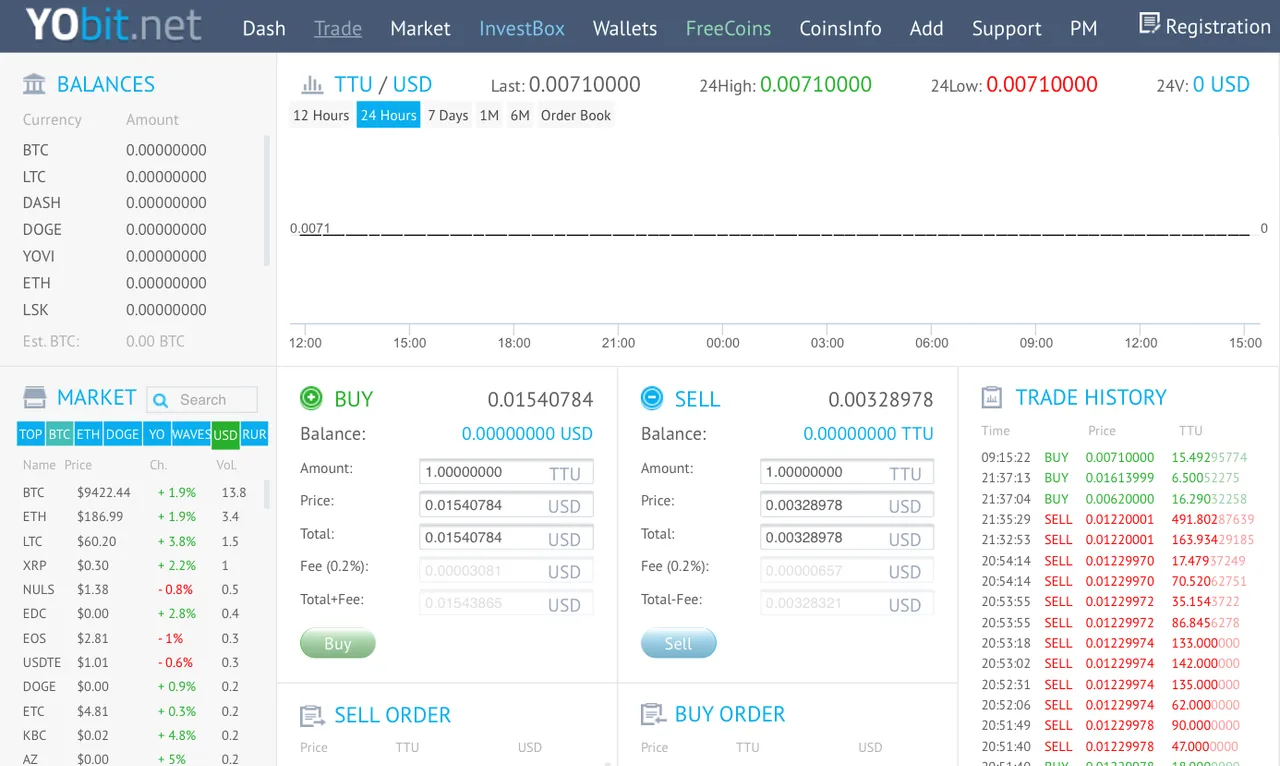Screen dimensions: 1280x766
Task: Click the 0.01540784 price in Buy header
Action: coord(540,400)
